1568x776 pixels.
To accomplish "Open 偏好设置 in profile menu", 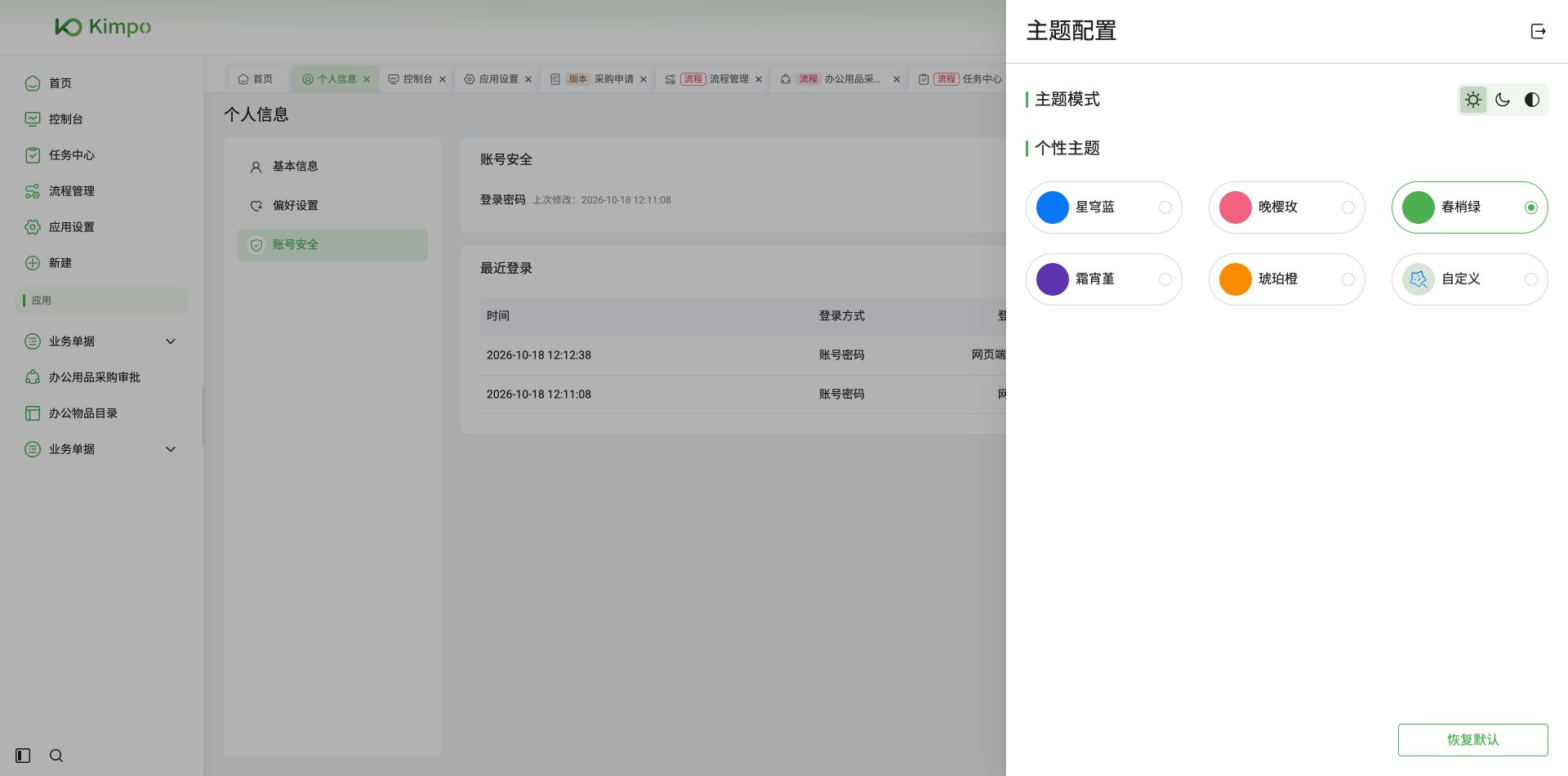I will click(332, 206).
